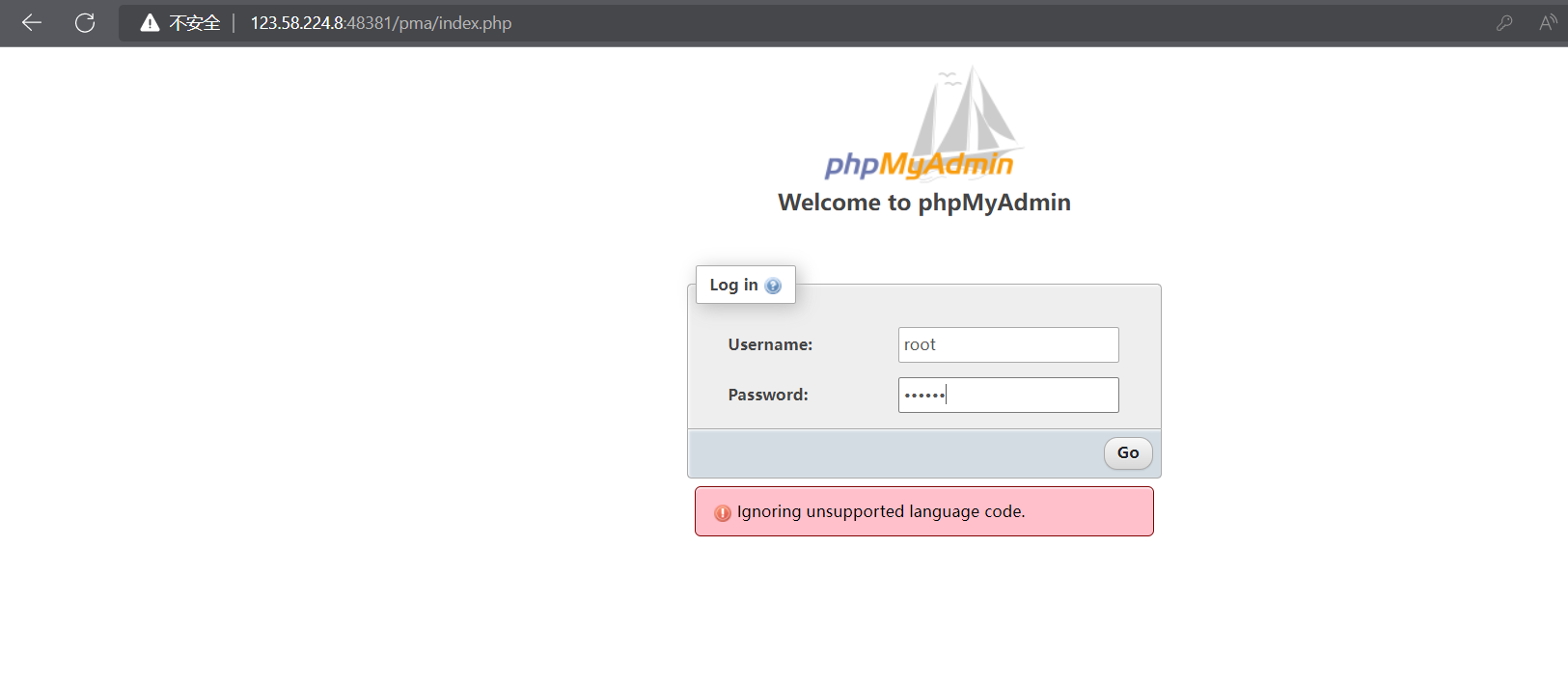Click the "Welcome to phpMyAdmin" heading
This screenshot has height=684, width=1568.
924,203
